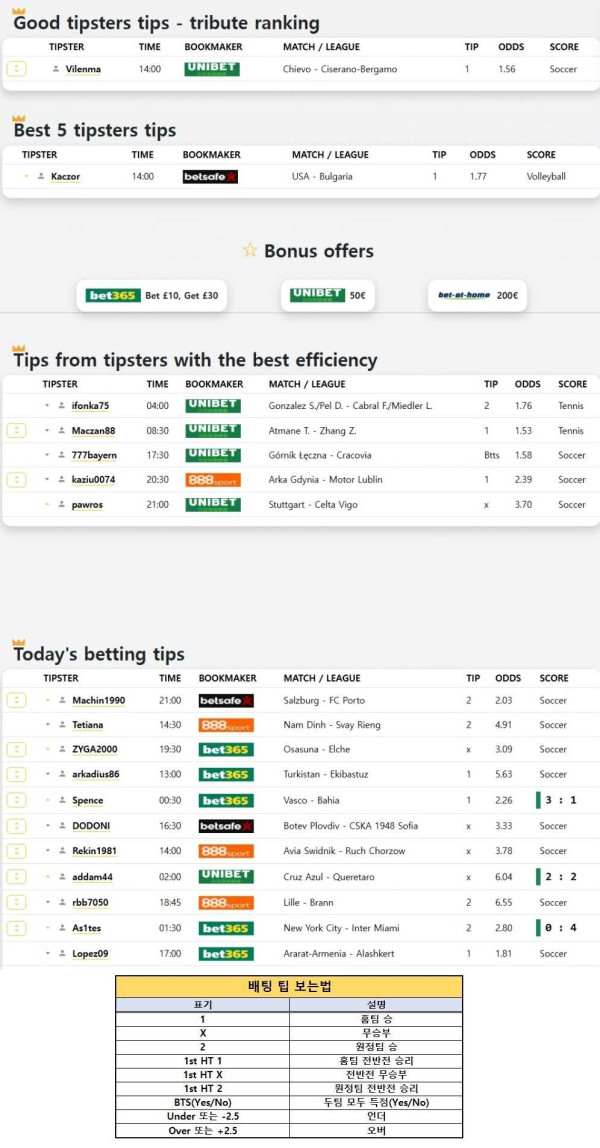Open the bet365 'Bet £10, Get £30' offer
Image resolution: width=600 pixels, height=1148 pixels.
point(154,296)
